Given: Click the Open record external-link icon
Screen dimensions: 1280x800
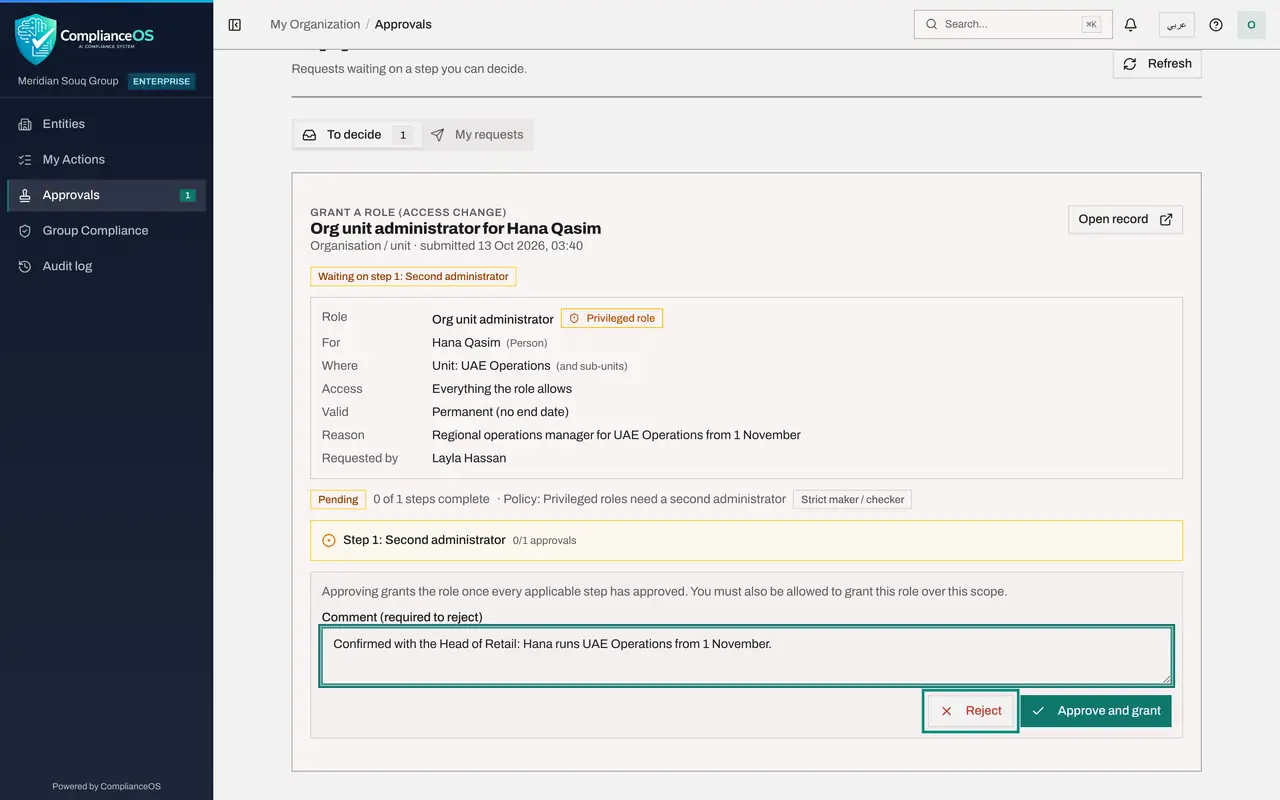Looking at the screenshot, I should pyautogui.click(x=1166, y=219).
